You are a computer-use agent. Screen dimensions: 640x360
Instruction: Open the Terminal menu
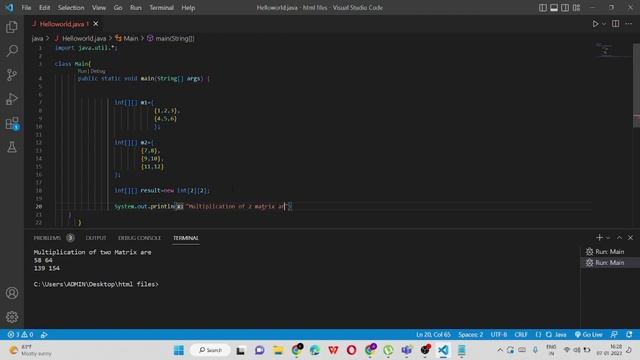tap(161, 7)
